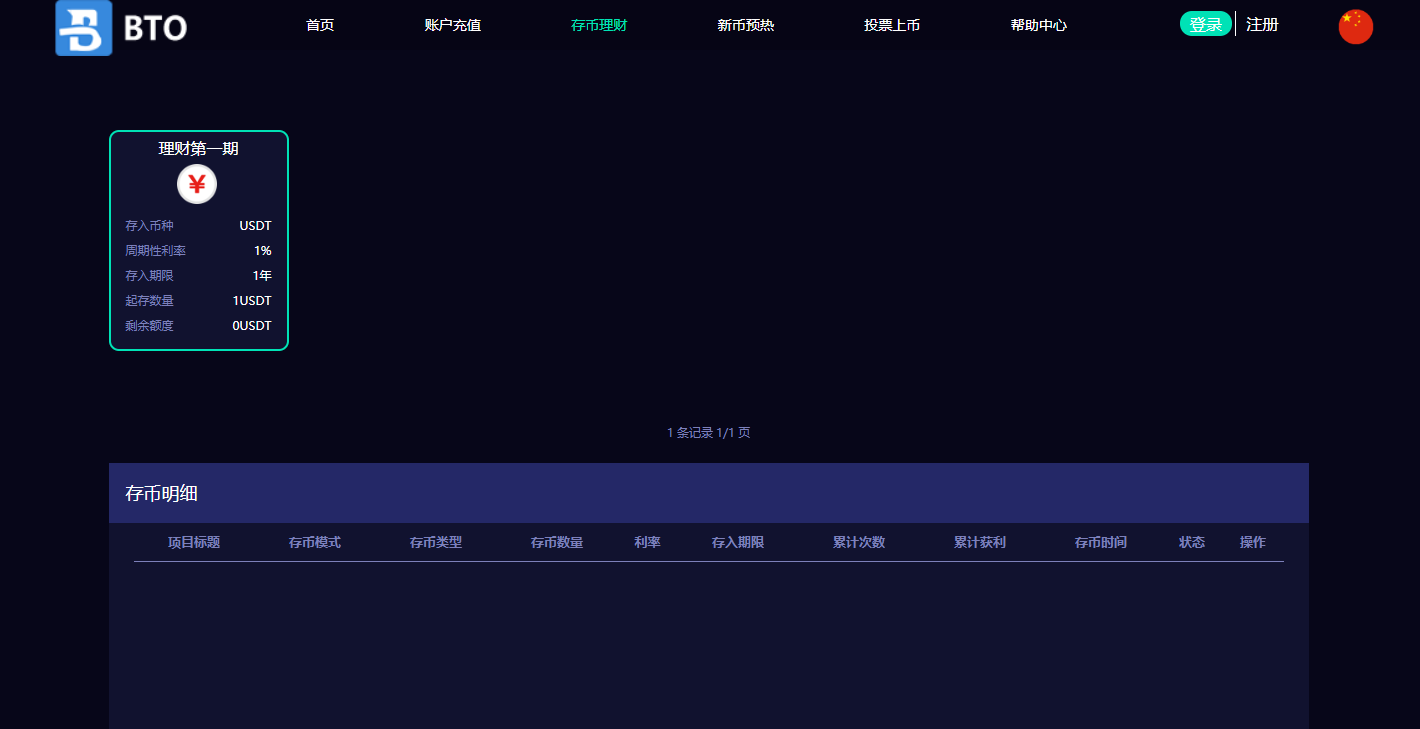Select the 1USDT minimum deposit value
This screenshot has height=729, width=1420.
[x=252, y=301]
